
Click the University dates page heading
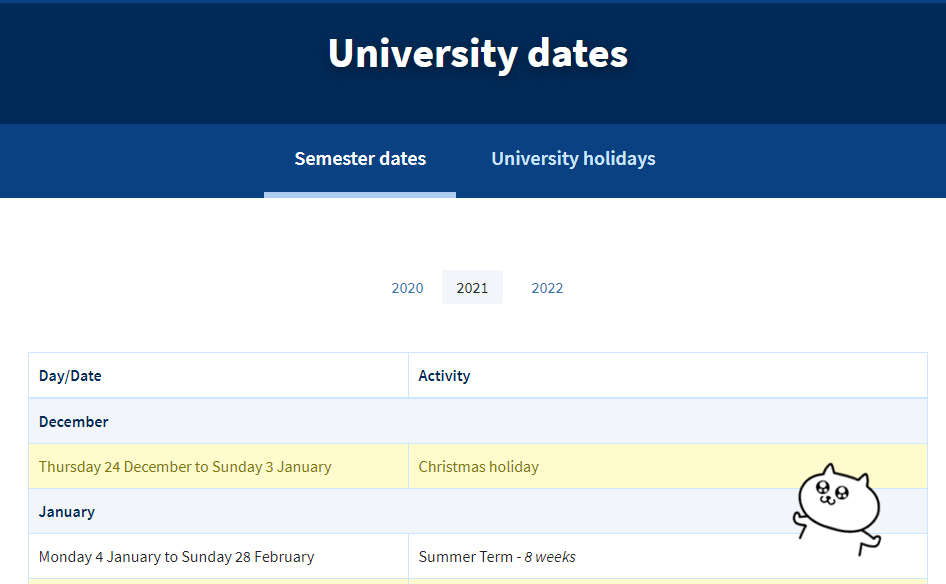[478, 53]
